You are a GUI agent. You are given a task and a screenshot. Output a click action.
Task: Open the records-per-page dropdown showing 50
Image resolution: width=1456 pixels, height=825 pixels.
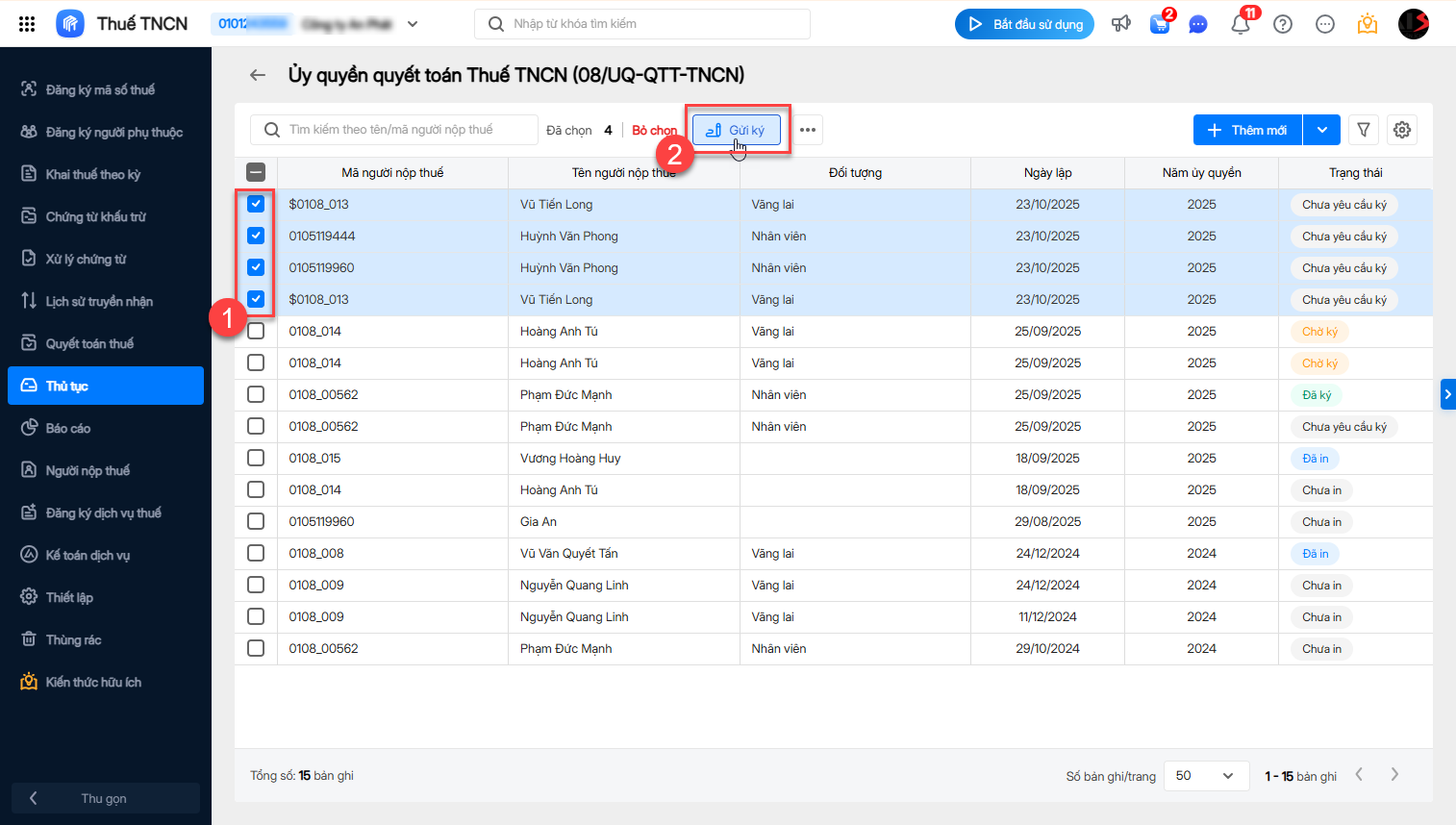point(1206,776)
